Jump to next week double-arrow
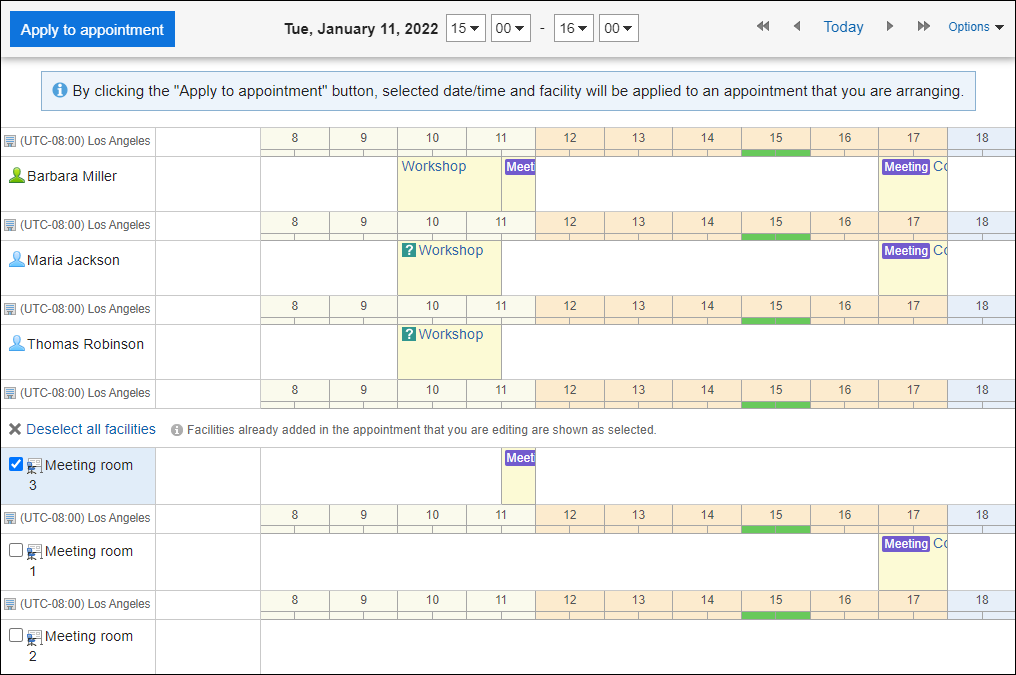This screenshot has width=1016, height=675. 923,27
